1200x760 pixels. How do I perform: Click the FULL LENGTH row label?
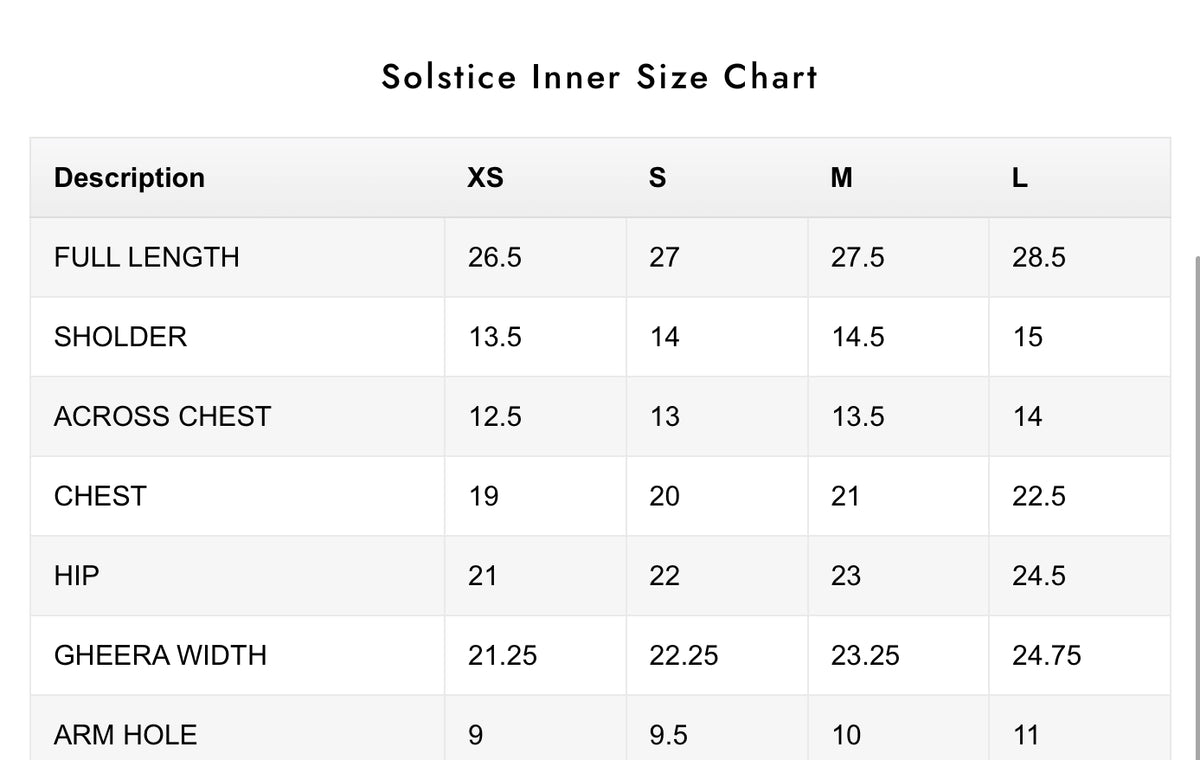(147, 257)
